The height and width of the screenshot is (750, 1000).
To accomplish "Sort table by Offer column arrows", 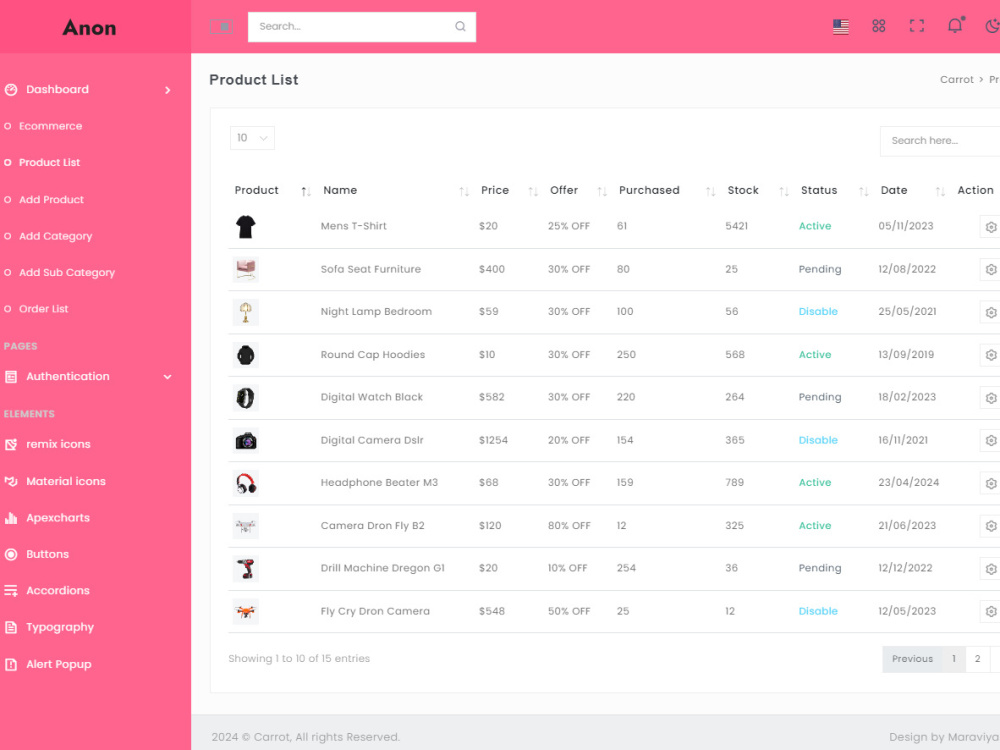I will point(601,191).
